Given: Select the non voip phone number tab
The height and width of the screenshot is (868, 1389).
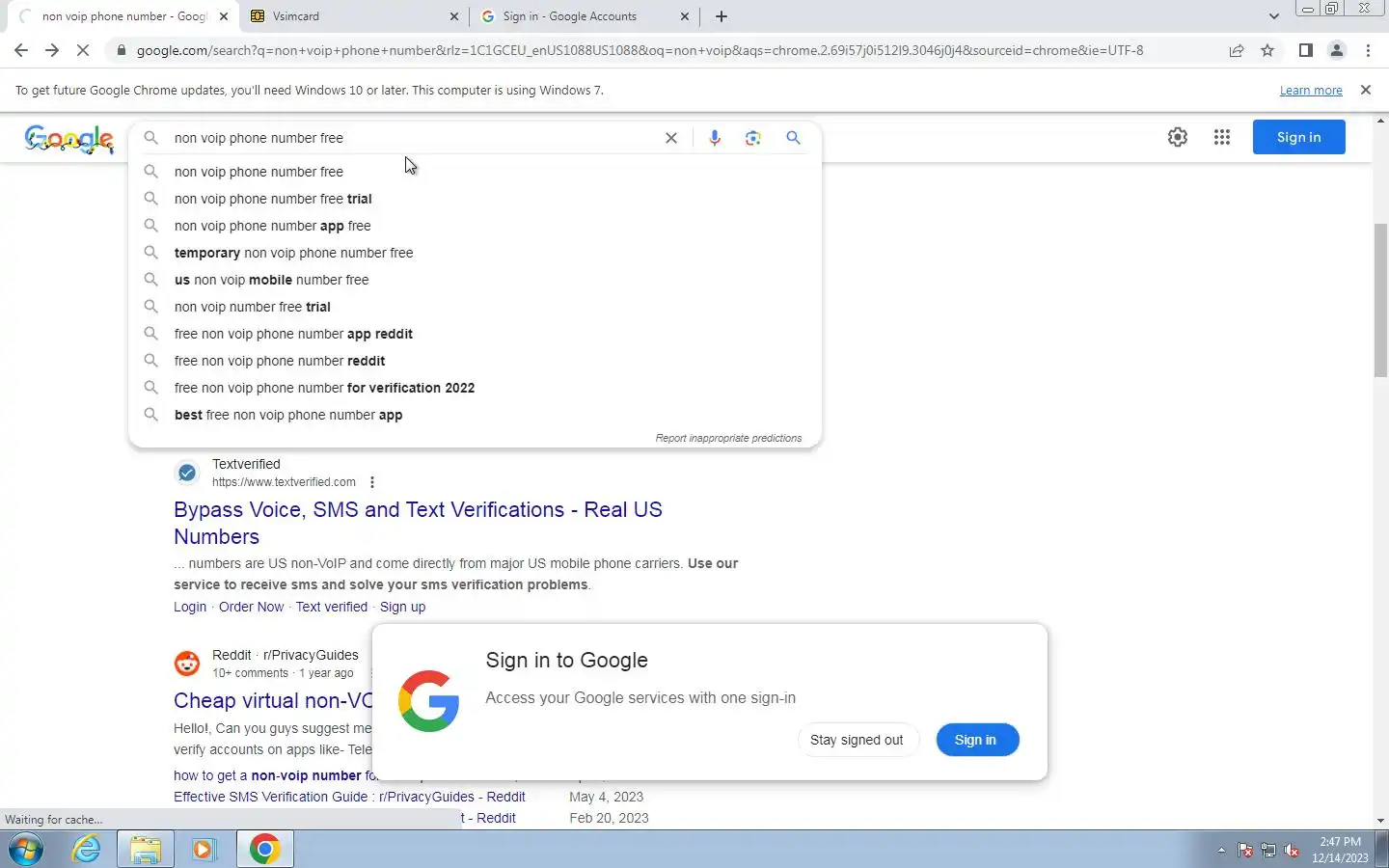Looking at the screenshot, I should tap(124, 16).
